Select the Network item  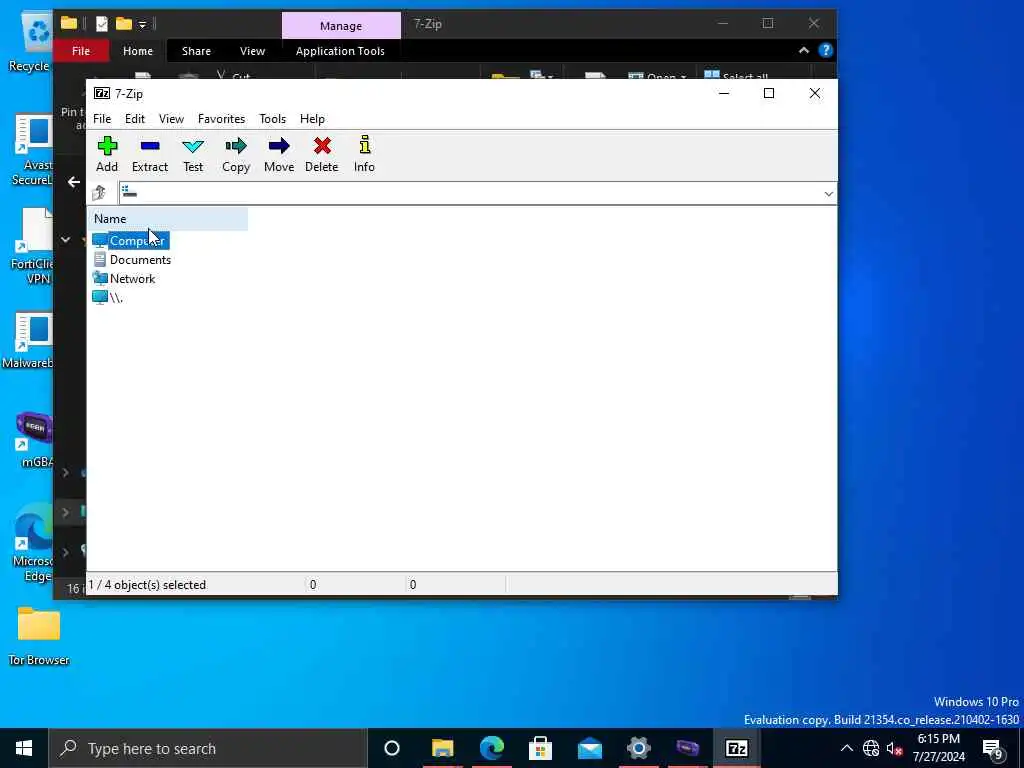point(132,279)
